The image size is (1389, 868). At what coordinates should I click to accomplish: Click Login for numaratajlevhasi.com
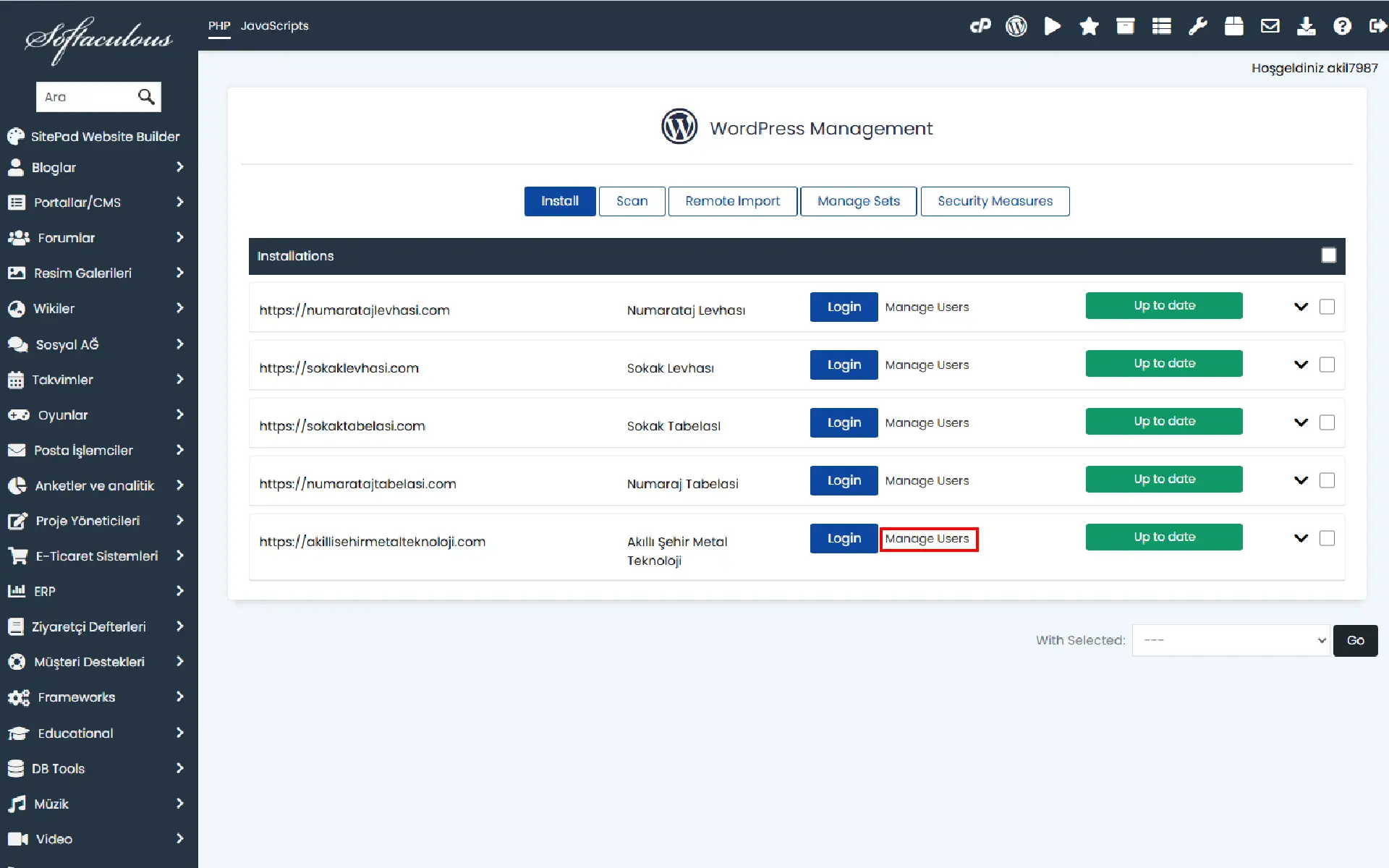pyautogui.click(x=844, y=307)
